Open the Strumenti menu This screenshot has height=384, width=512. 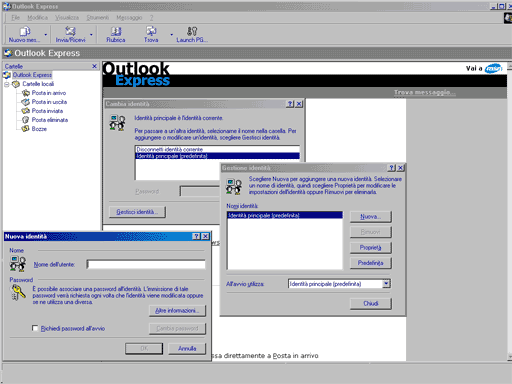coord(97,18)
